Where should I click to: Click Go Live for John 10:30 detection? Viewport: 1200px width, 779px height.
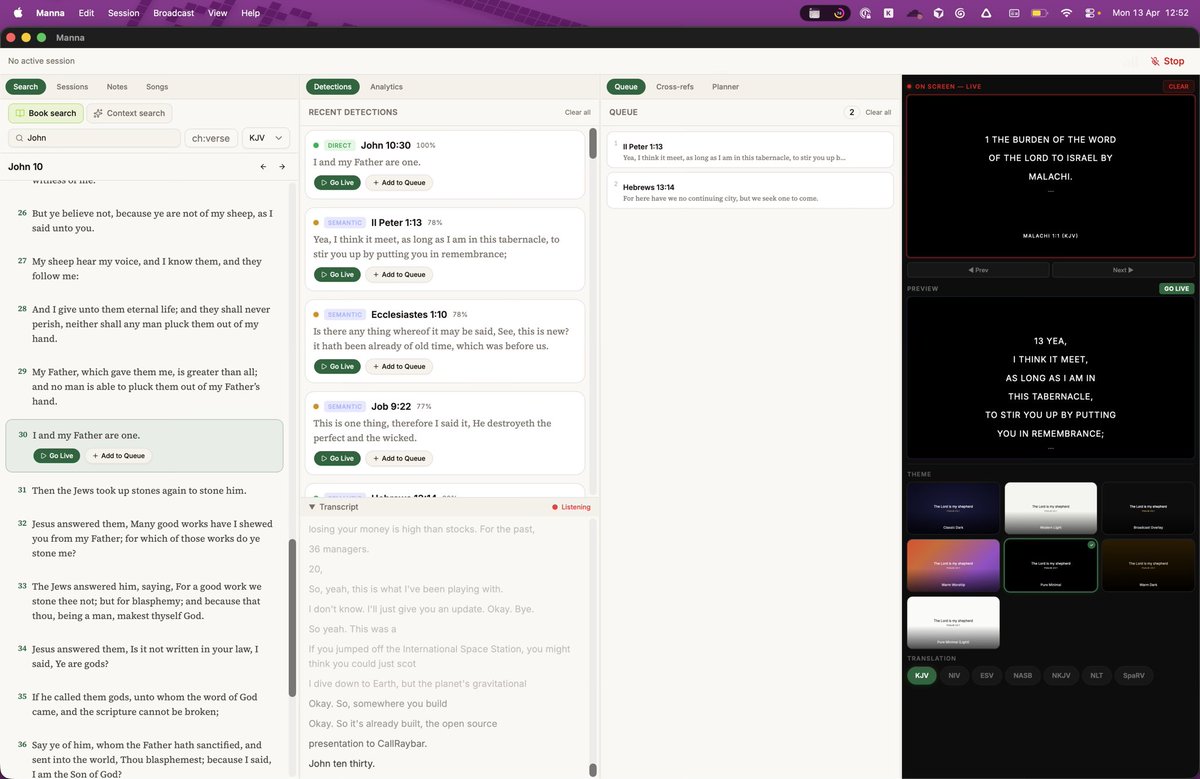tap(337, 182)
